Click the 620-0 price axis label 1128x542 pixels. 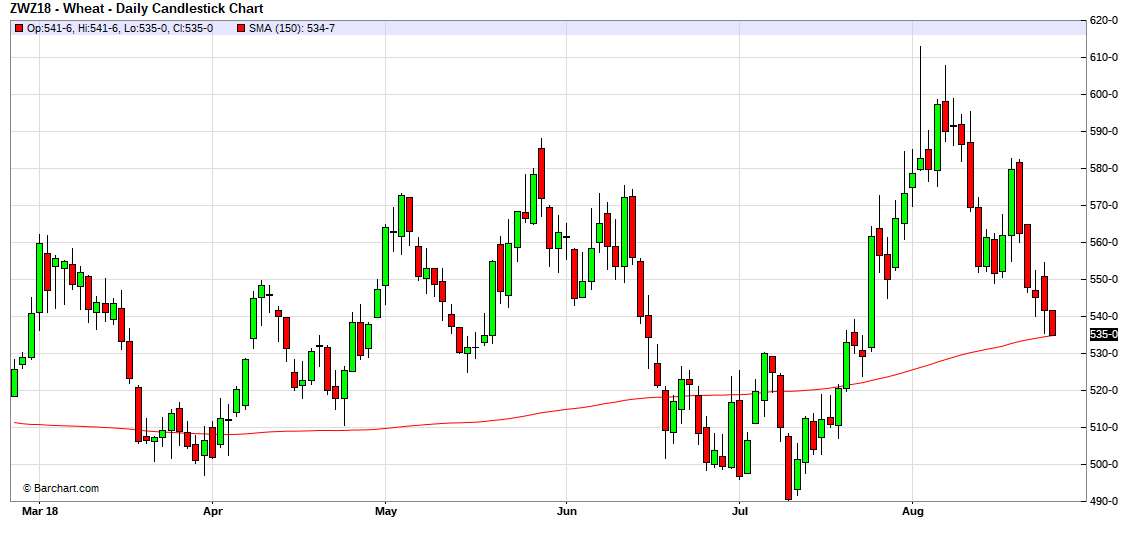1104,20
